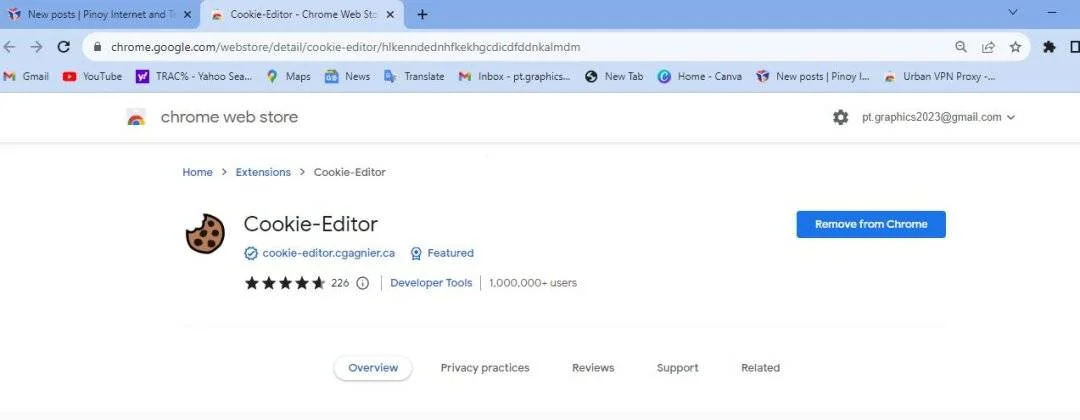Select the Support tab
The width and height of the screenshot is (1080, 420).
[677, 368]
